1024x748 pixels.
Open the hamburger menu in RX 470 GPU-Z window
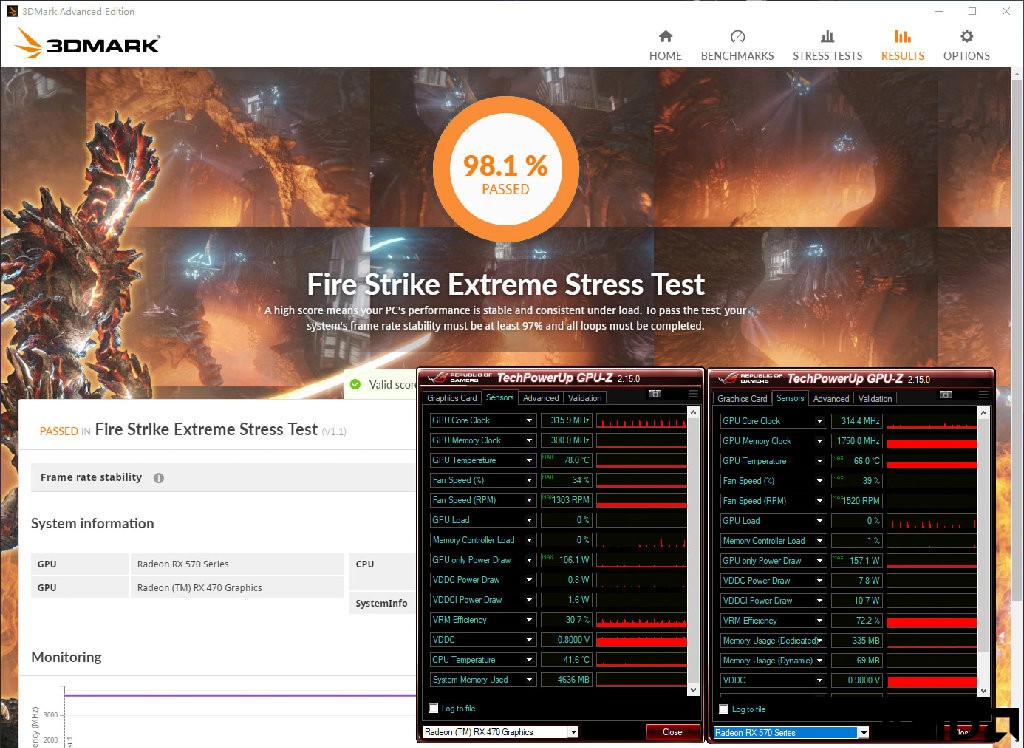[693, 394]
